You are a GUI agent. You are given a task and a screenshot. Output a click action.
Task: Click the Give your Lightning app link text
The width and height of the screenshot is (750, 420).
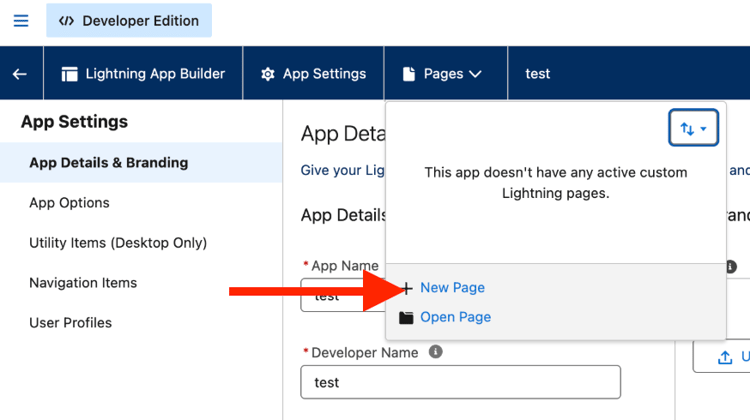click(342, 170)
